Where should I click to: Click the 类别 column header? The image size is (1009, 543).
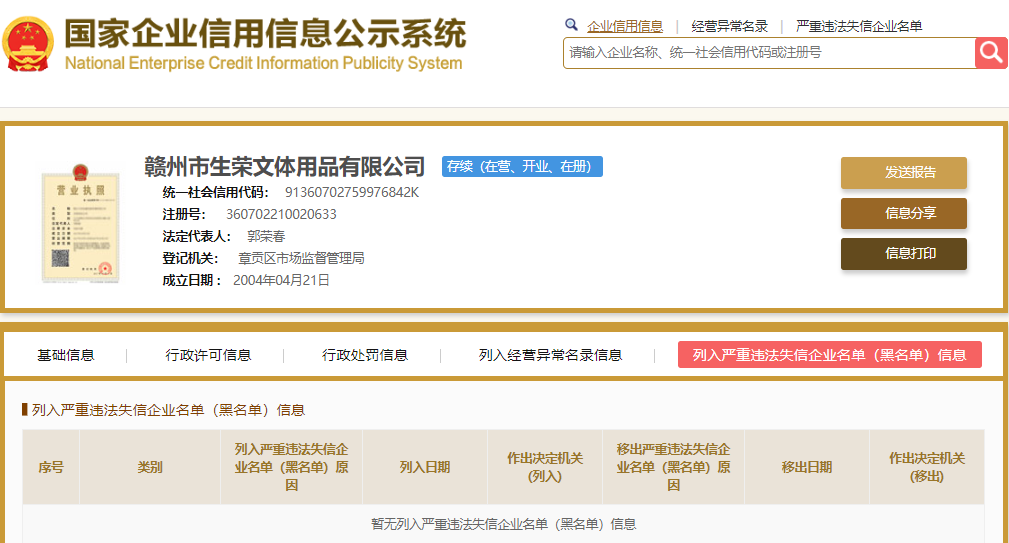coord(150,467)
